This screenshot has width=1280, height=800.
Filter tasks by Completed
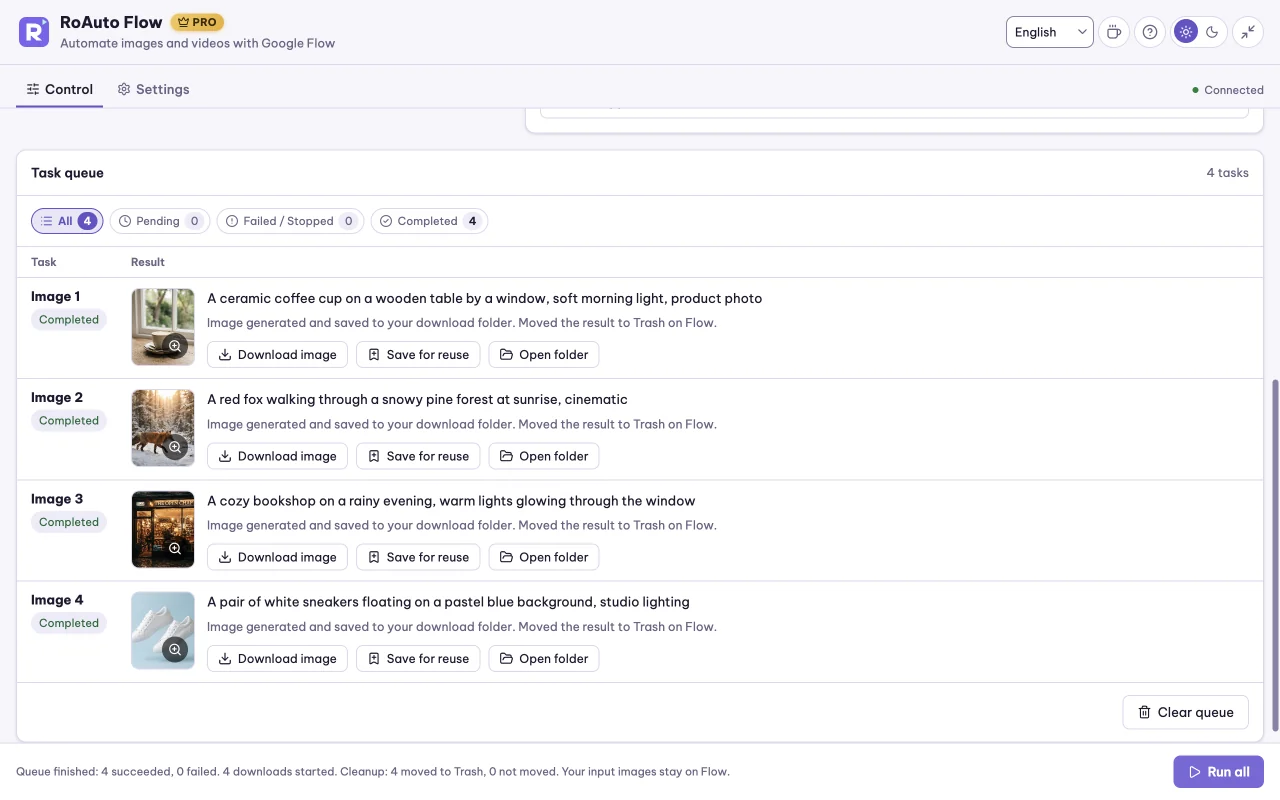(429, 221)
